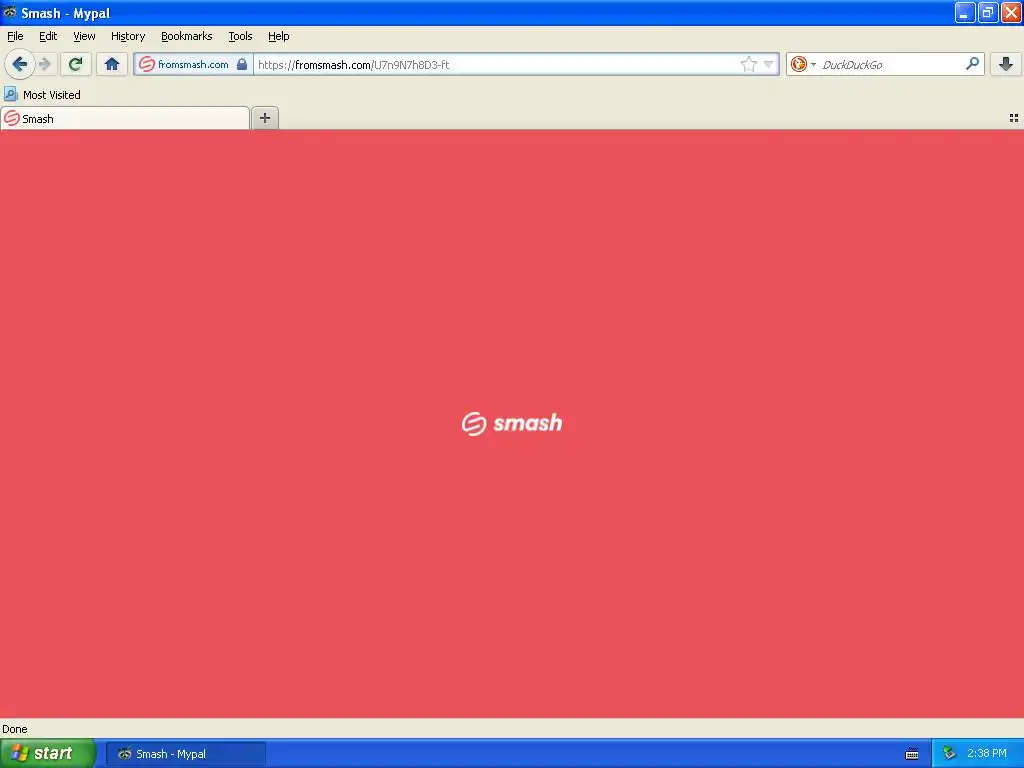Screen dimensions: 1024x768
Task: Click the Mypal raccoon title bar icon
Action: (10, 12)
